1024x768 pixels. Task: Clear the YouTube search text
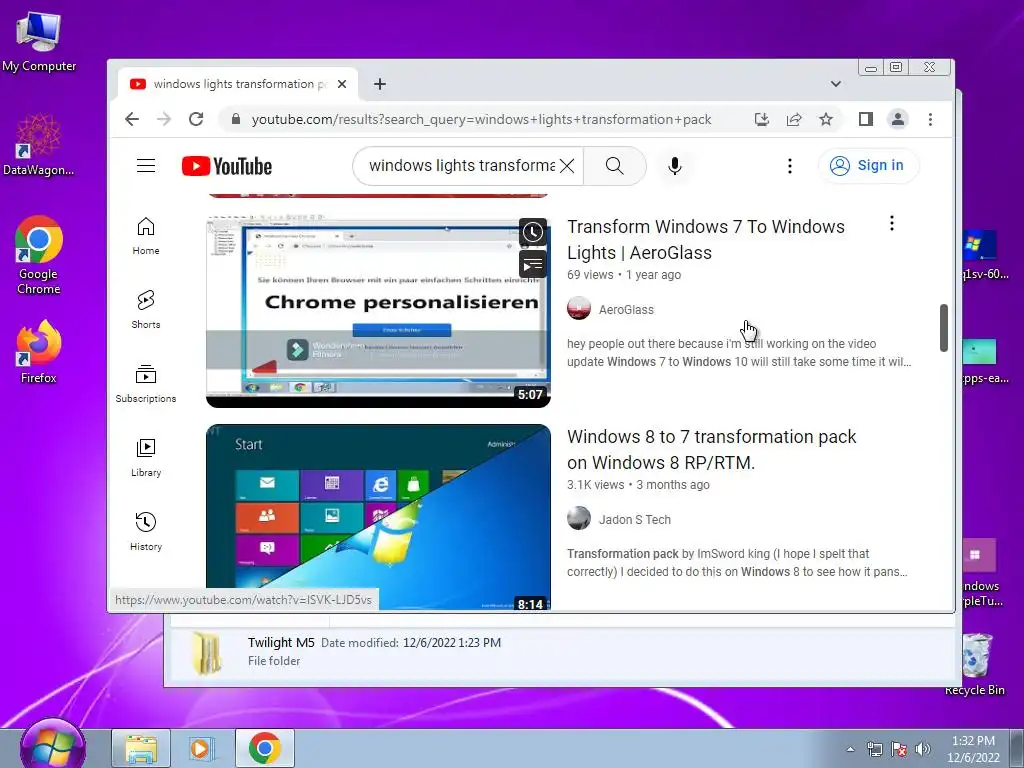tap(567, 166)
